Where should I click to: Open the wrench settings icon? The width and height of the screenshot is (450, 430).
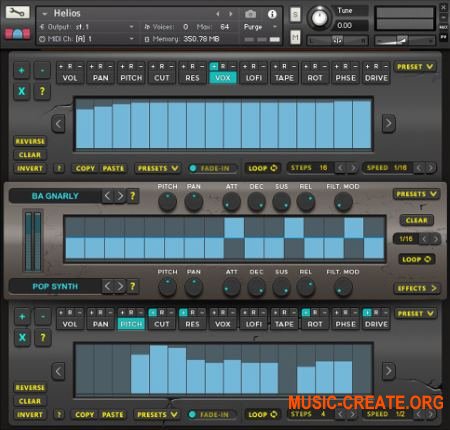pyautogui.click(x=17, y=13)
